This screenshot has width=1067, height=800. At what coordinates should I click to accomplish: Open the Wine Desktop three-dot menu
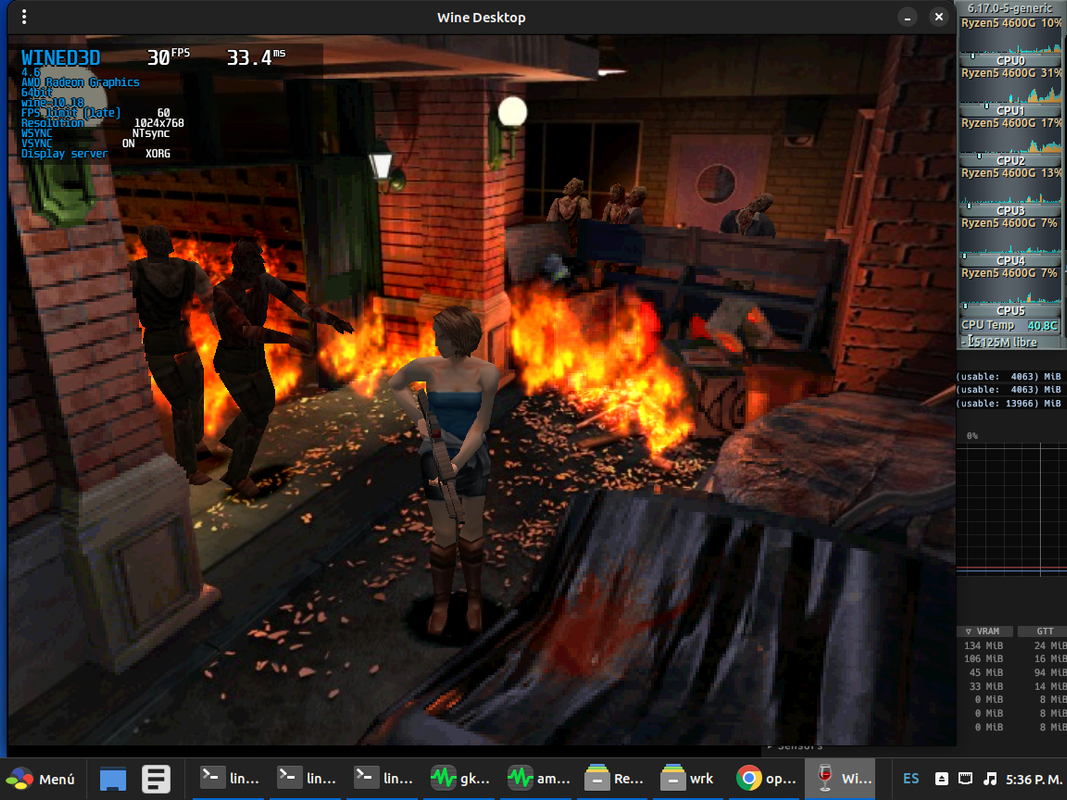click(x=24, y=17)
